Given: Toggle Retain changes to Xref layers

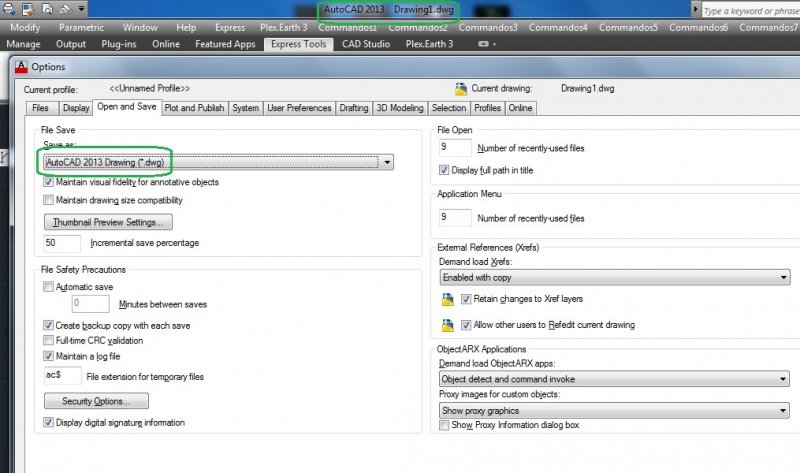Looking at the screenshot, I should click(466, 299).
